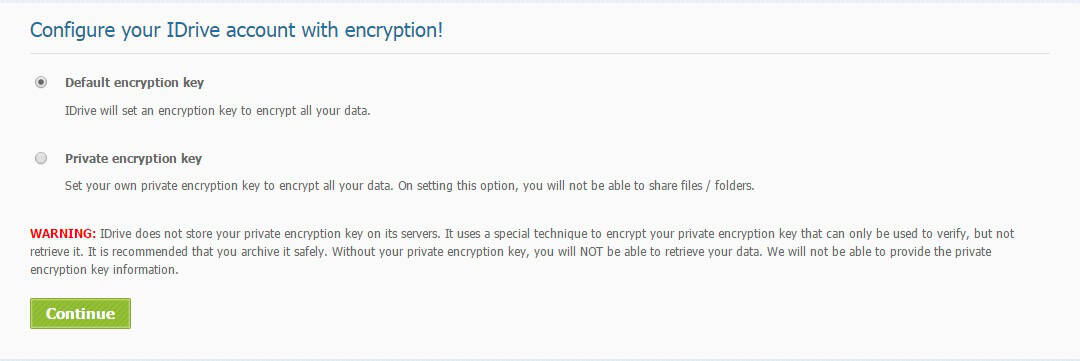
Task: Select the Private encryption key radio button
Action: tap(41, 158)
